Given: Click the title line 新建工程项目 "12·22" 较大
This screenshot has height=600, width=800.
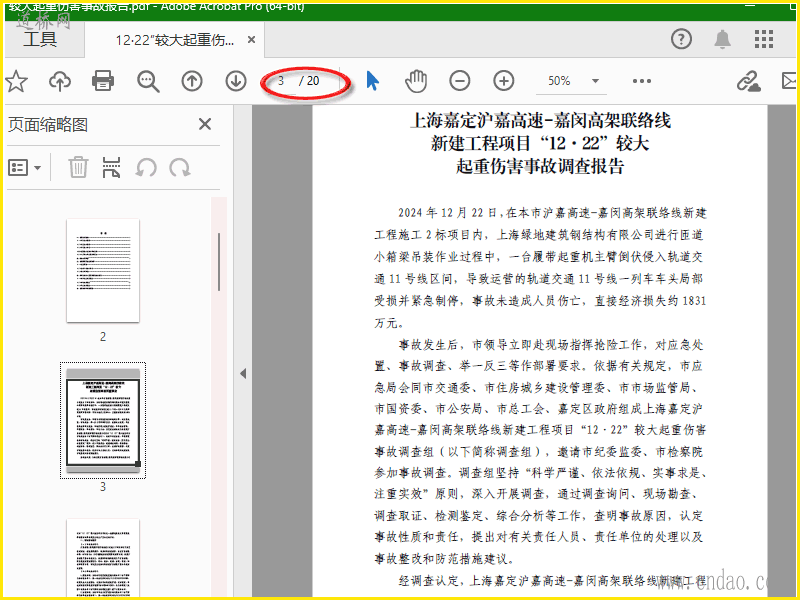Looking at the screenshot, I should pyautogui.click(x=540, y=143).
